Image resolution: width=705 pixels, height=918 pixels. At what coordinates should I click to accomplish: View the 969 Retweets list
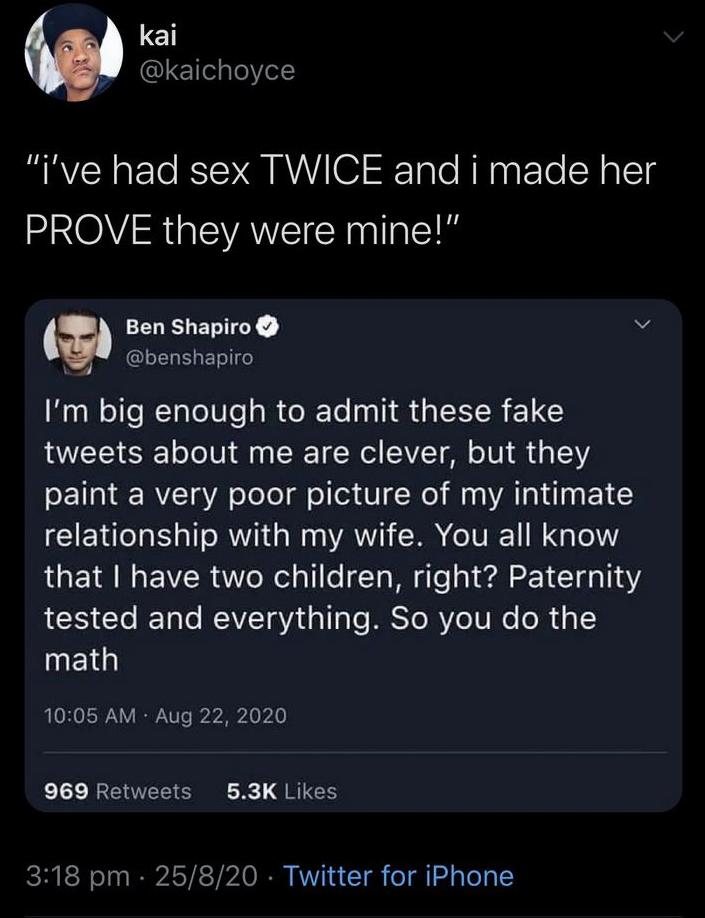pos(119,791)
